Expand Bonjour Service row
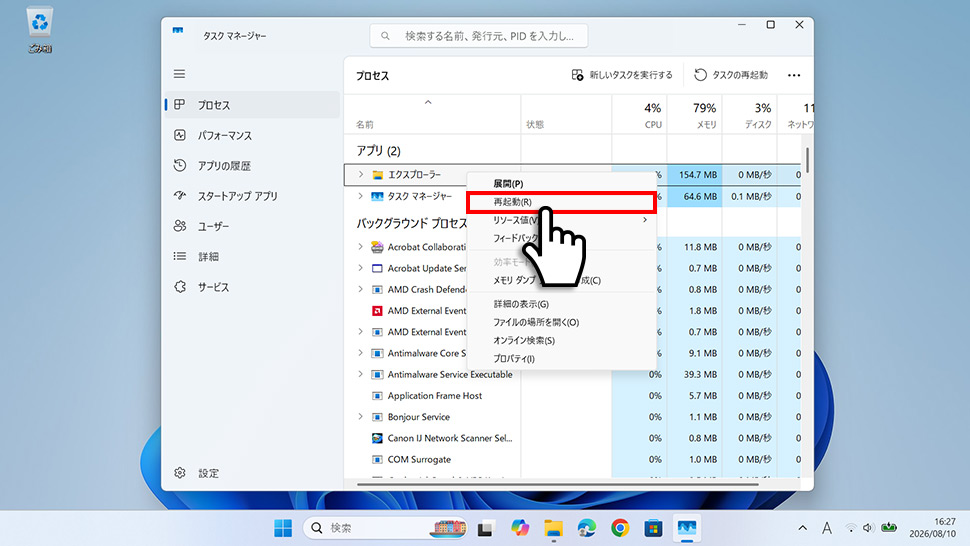This screenshot has width=970, height=546. click(x=361, y=417)
